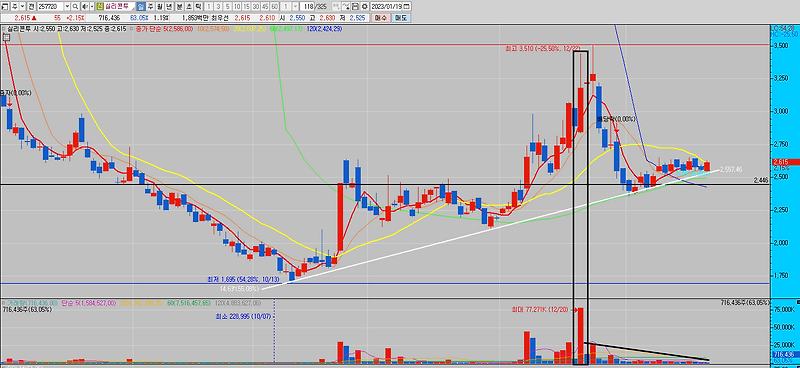Image resolution: width=800 pixels, height=368 pixels.
Task: Click the 최대 77,271K max volume label
Action: pos(540,309)
